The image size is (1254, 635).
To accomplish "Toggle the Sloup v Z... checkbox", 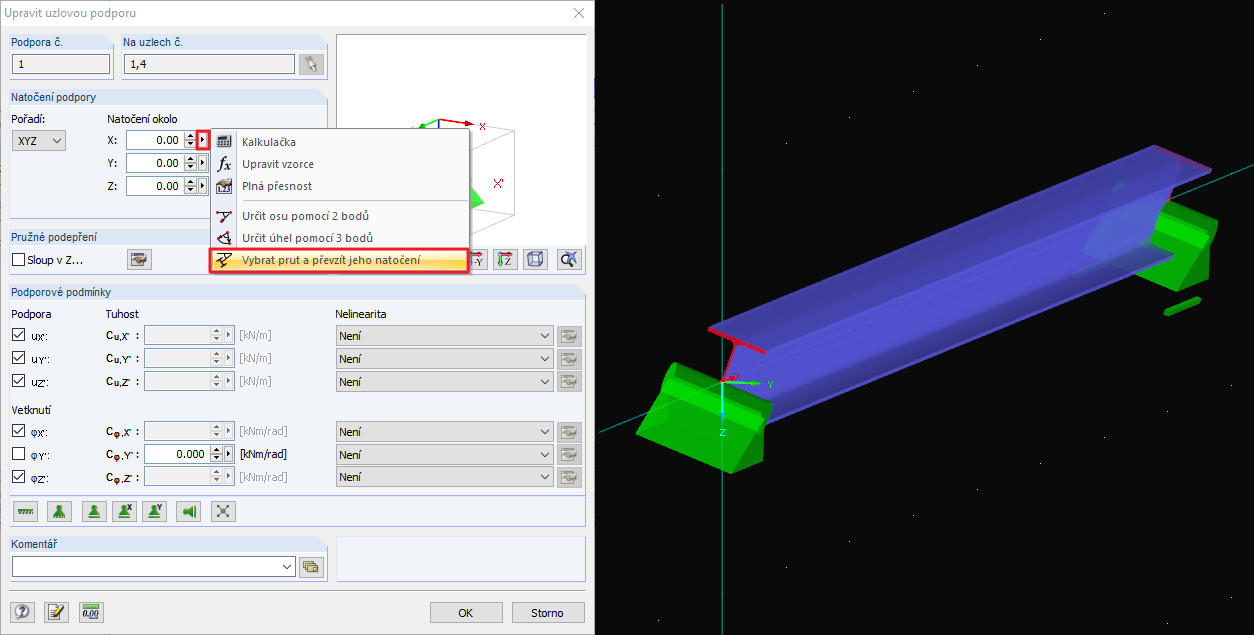I will pos(19,260).
